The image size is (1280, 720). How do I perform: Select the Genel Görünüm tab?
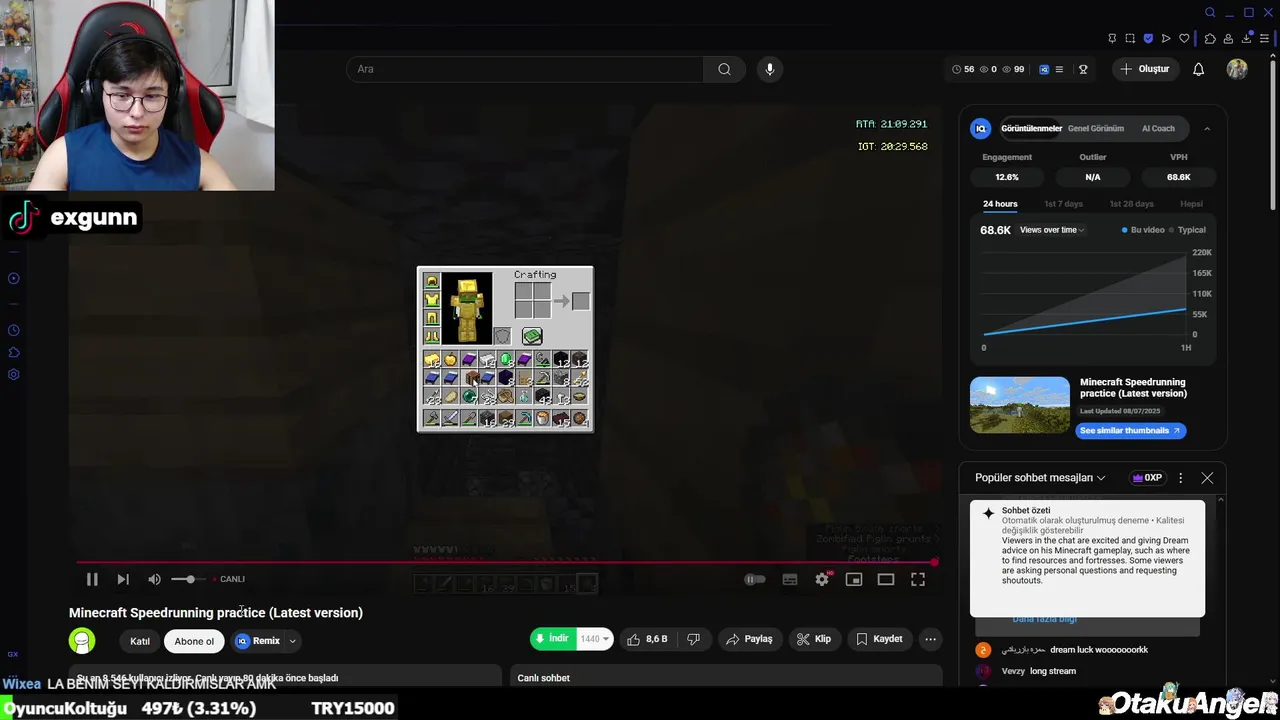tap(1096, 128)
